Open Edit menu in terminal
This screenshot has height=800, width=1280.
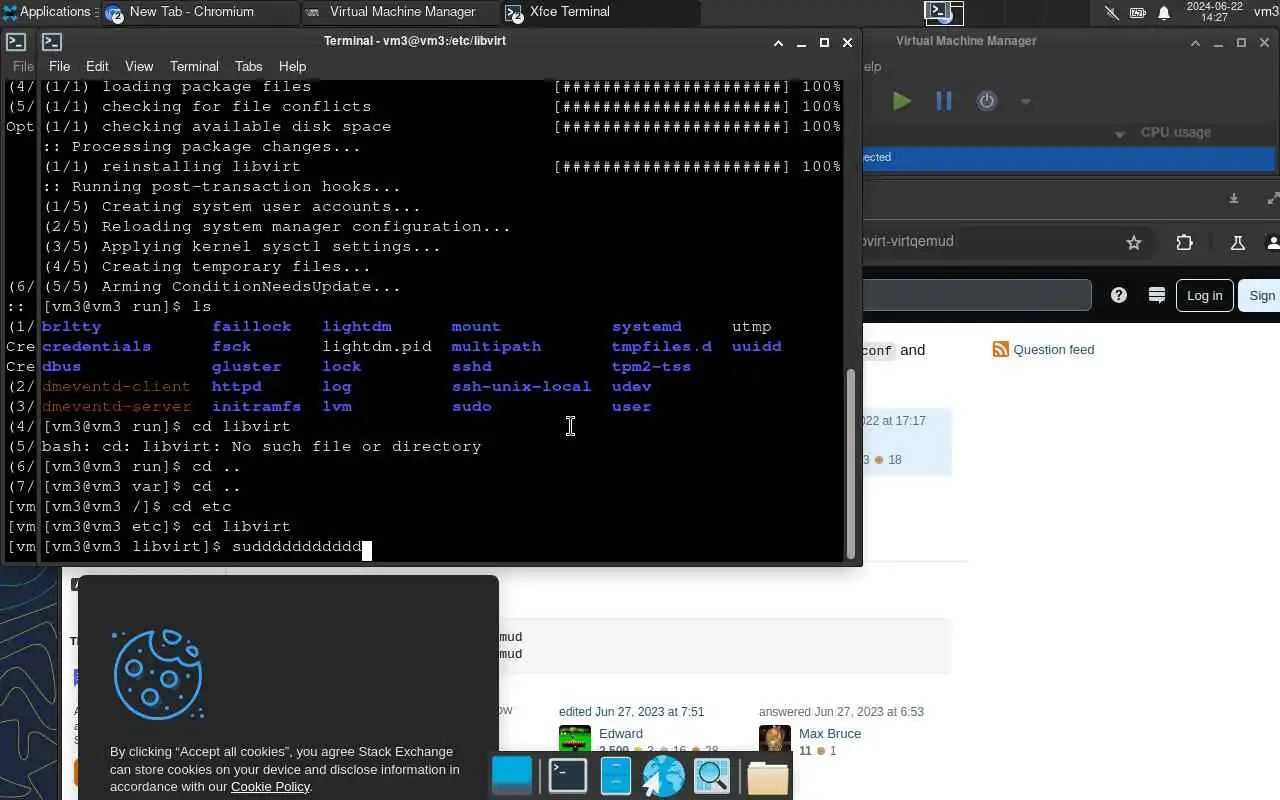tap(97, 66)
